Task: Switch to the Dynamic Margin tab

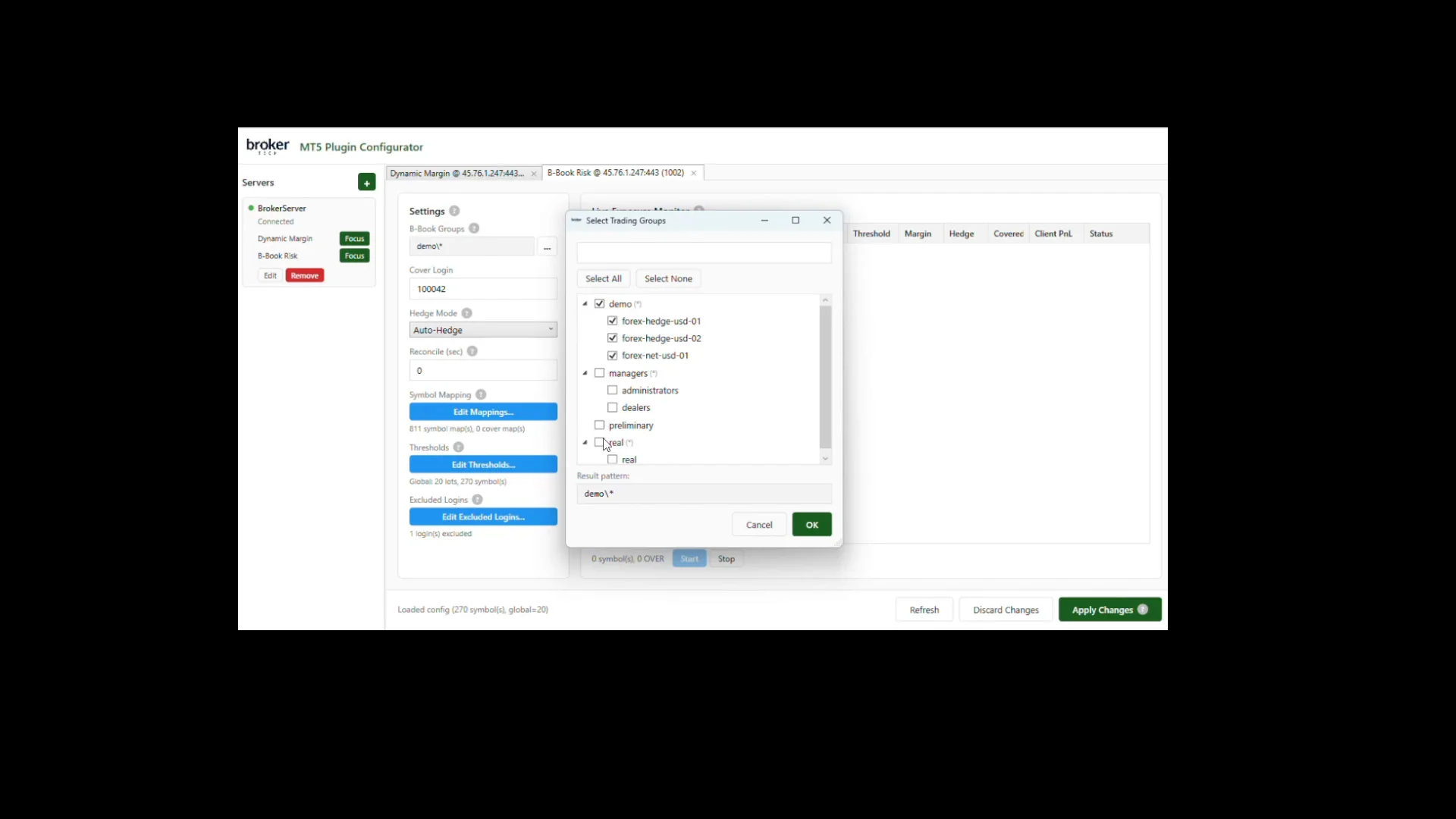Action: pos(455,173)
